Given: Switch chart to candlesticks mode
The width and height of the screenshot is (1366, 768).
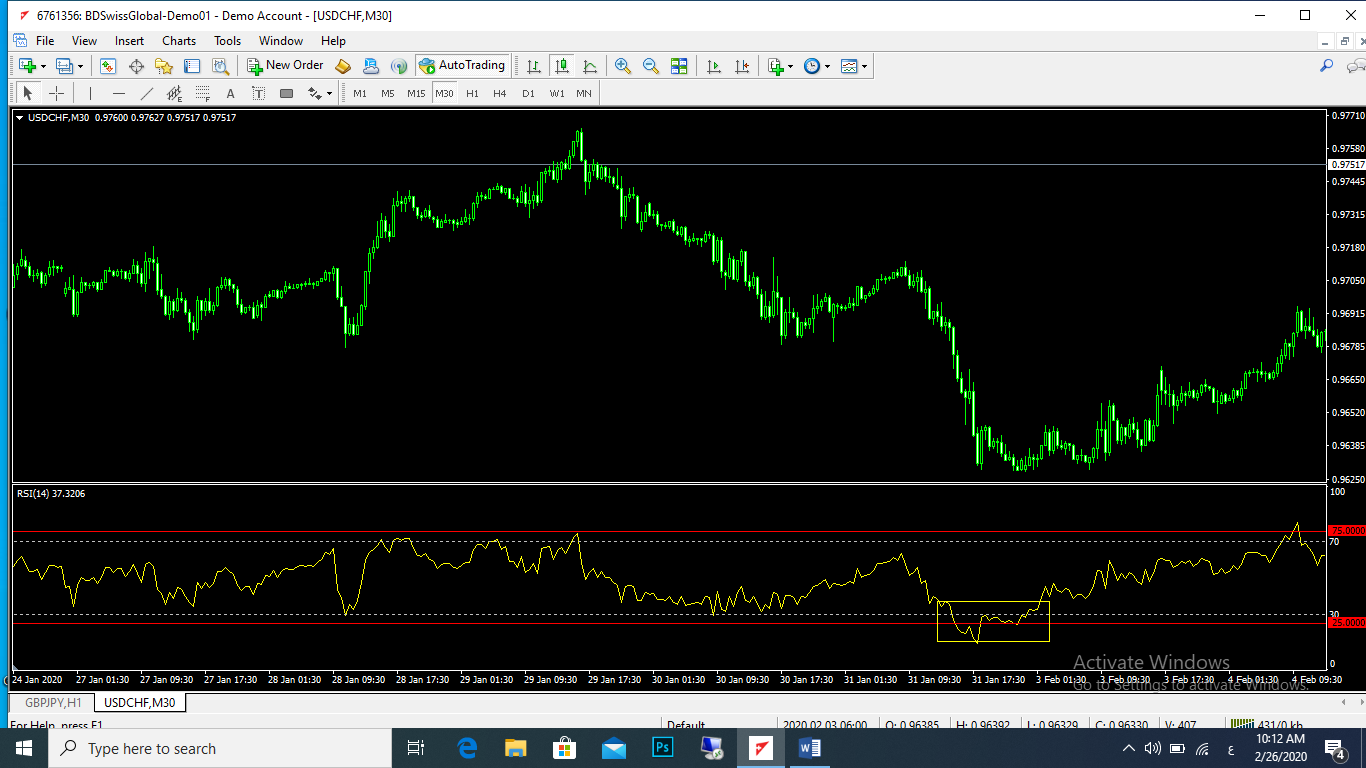Looking at the screenshot, I should 562,66.
